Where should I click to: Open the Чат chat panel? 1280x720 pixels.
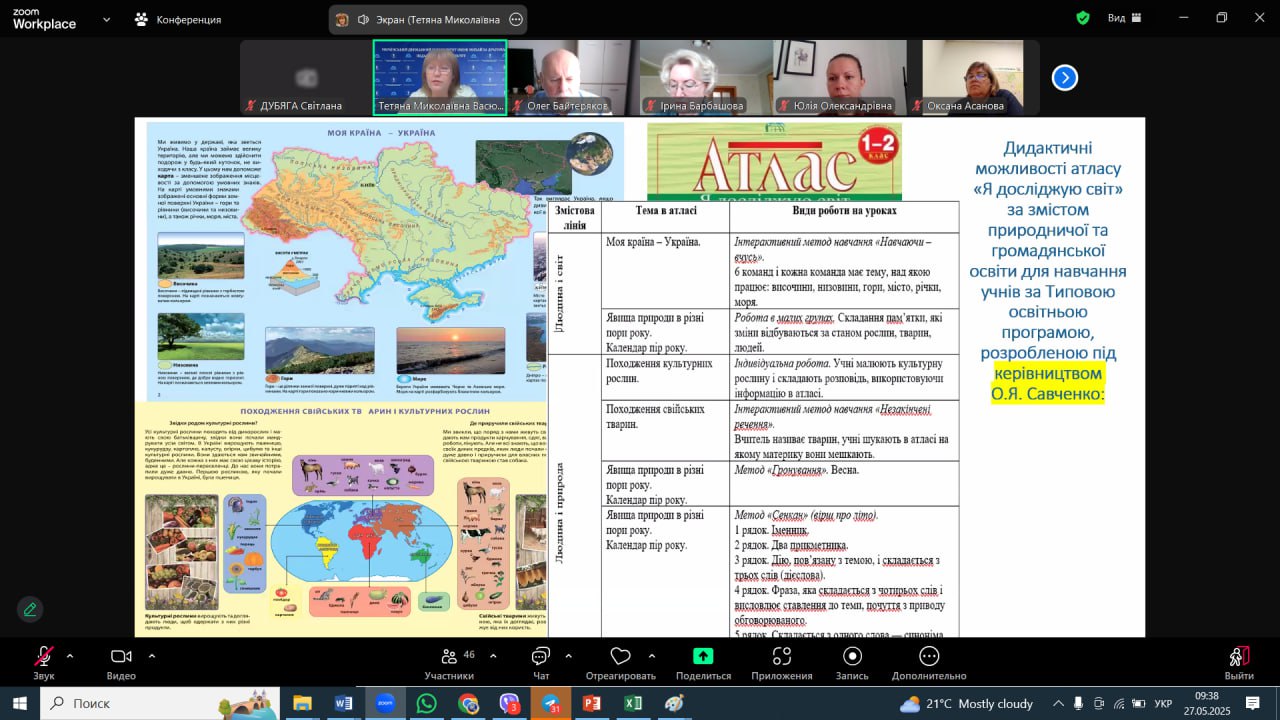[x=541, y=657]
